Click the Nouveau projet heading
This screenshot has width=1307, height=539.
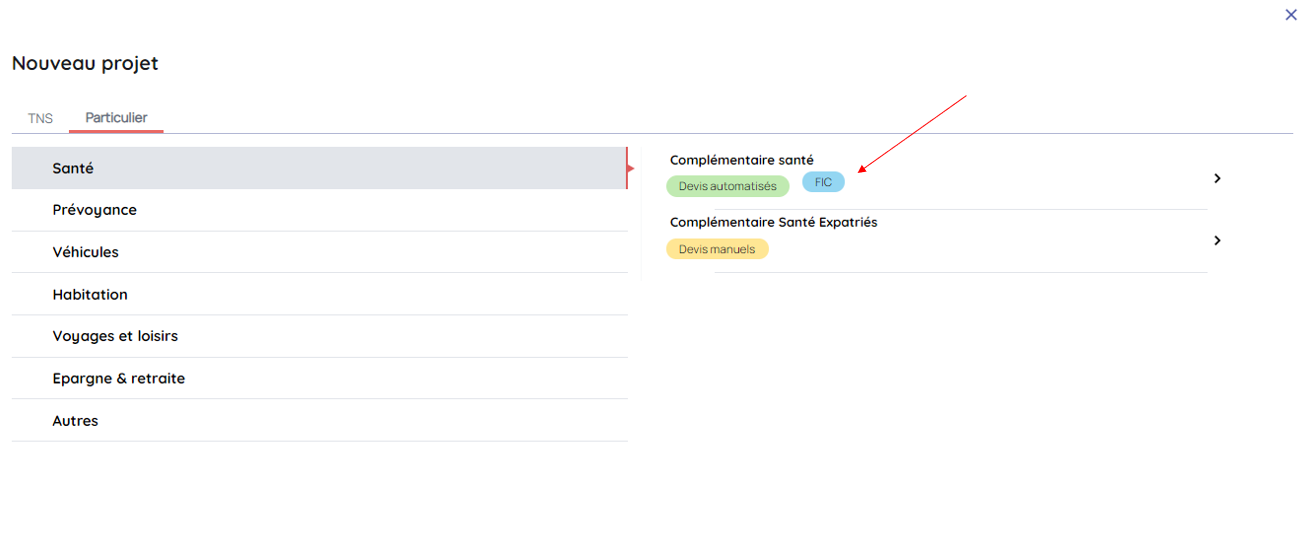85,63
